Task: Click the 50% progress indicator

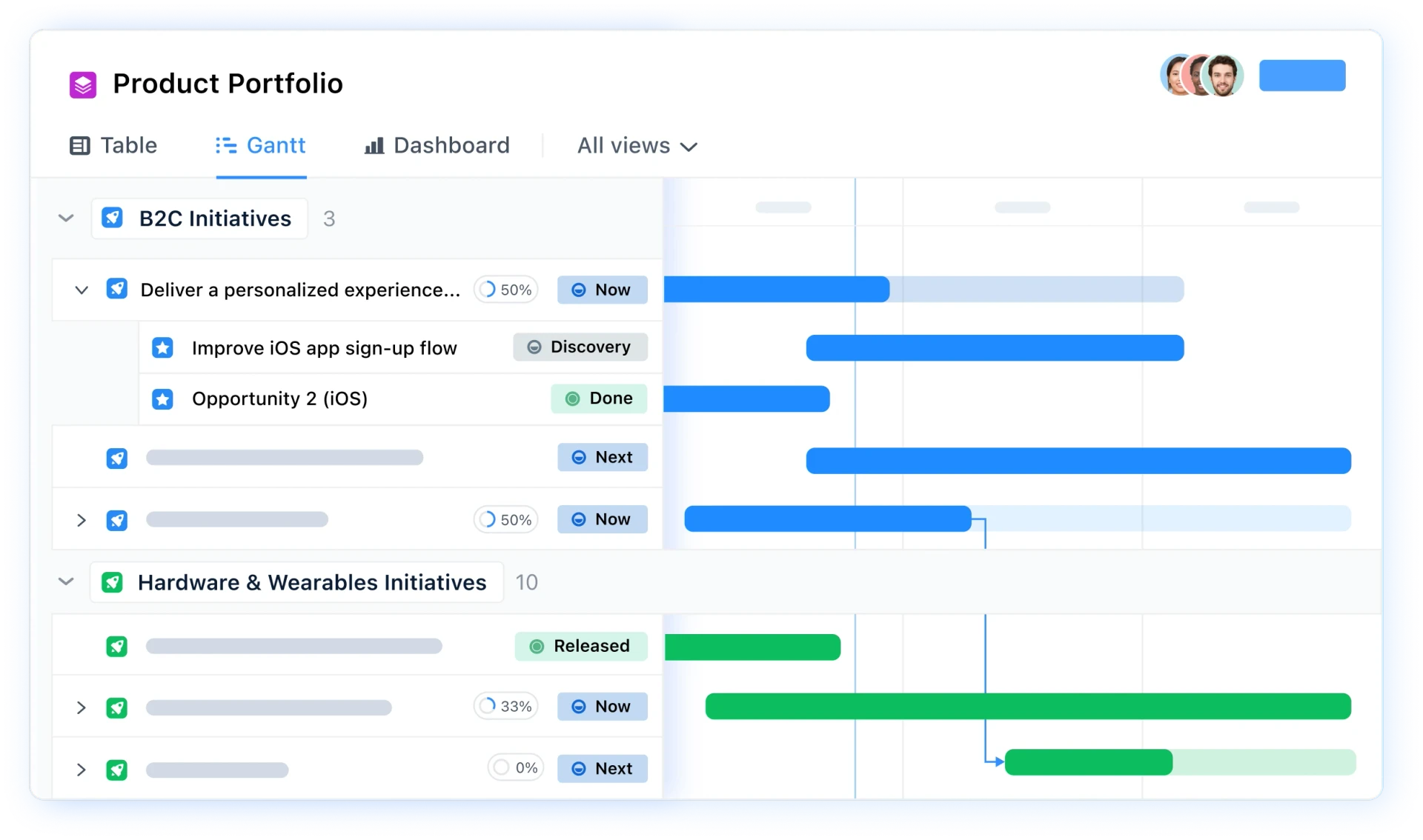Action: tap(505, 290)
